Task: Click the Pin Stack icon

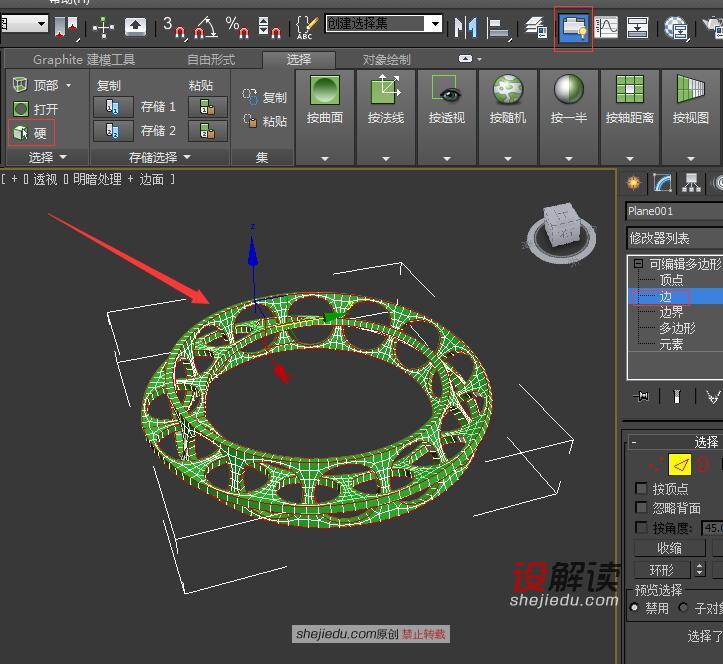Action: 641,396
